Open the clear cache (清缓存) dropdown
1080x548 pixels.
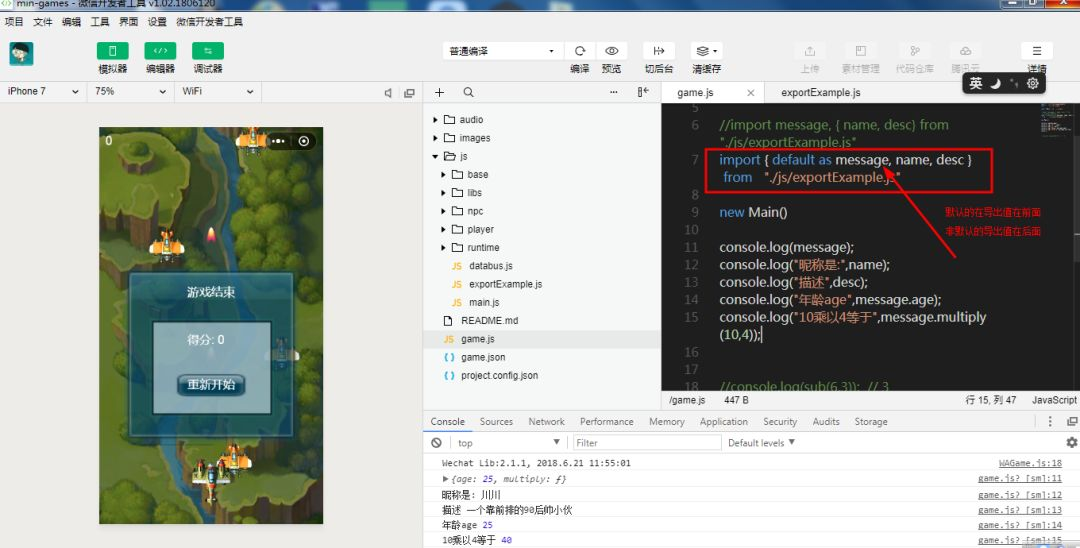click(707, 51)
